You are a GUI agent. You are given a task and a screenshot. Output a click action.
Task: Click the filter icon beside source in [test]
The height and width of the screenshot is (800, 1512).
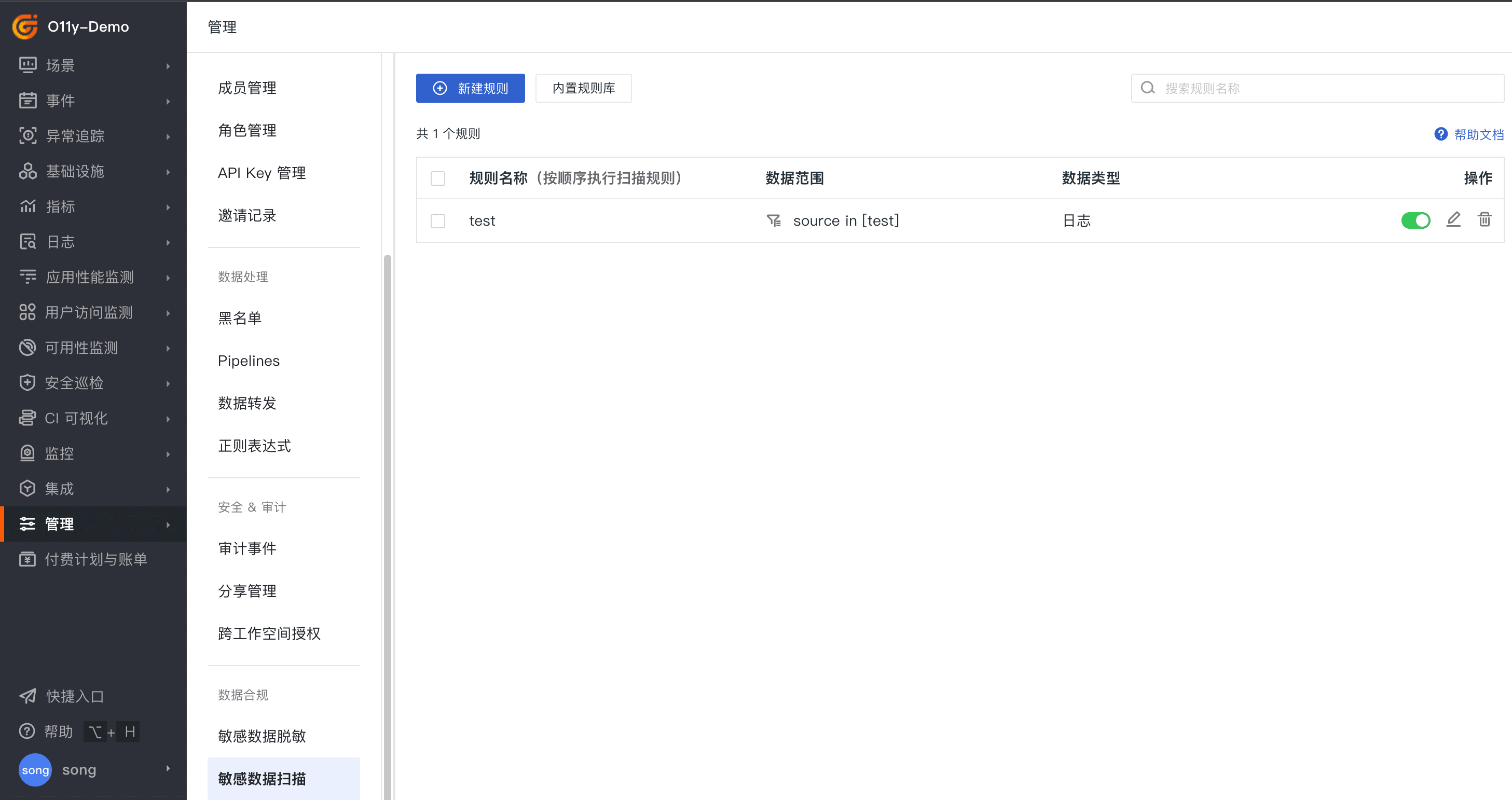click(774, 220)
